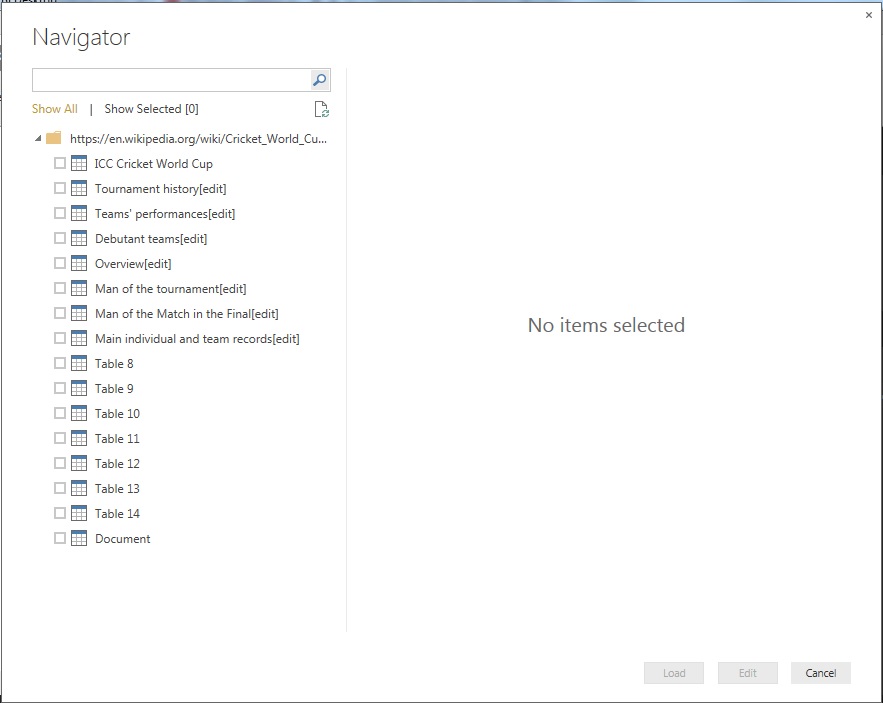Check the ICC Cricket World Cup checkbox

60,163
